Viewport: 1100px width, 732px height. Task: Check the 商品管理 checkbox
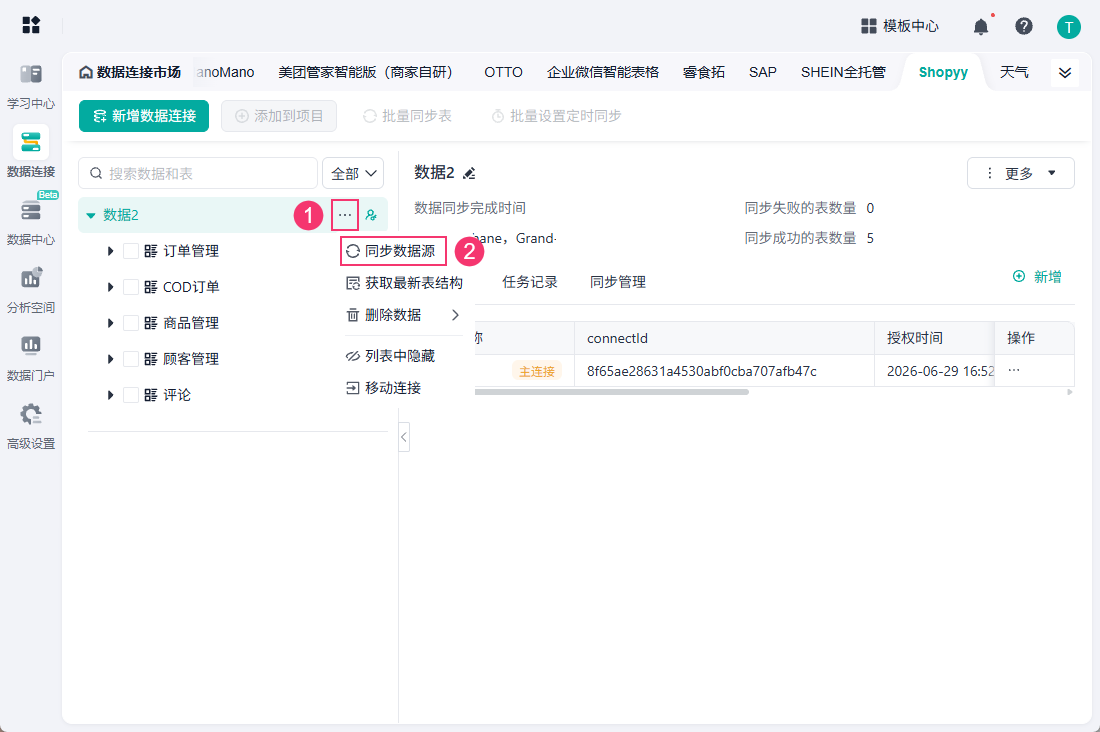click(x=130, y=323)
